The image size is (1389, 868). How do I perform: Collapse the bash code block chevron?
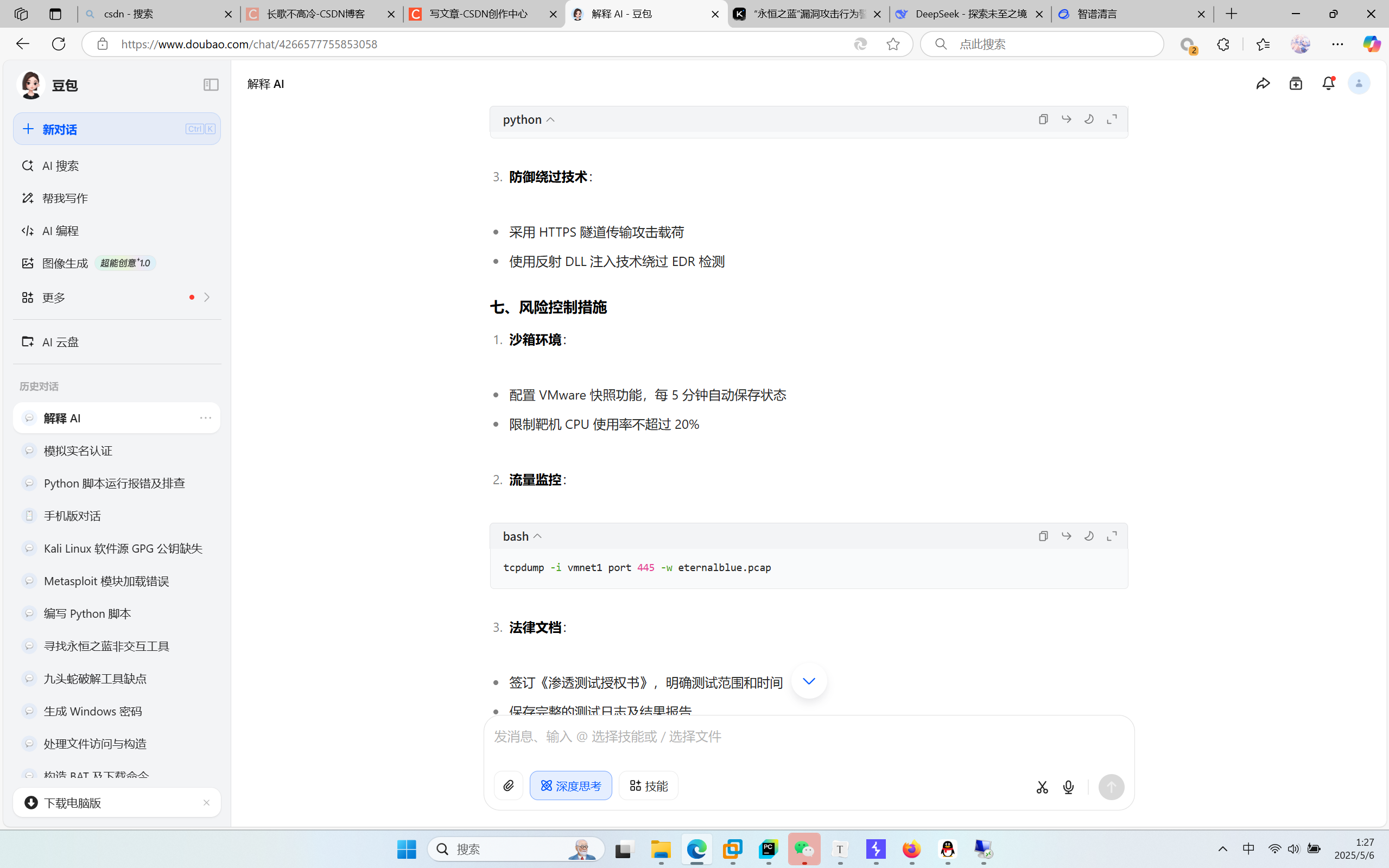pyautogui.click(x=538, y=536)
